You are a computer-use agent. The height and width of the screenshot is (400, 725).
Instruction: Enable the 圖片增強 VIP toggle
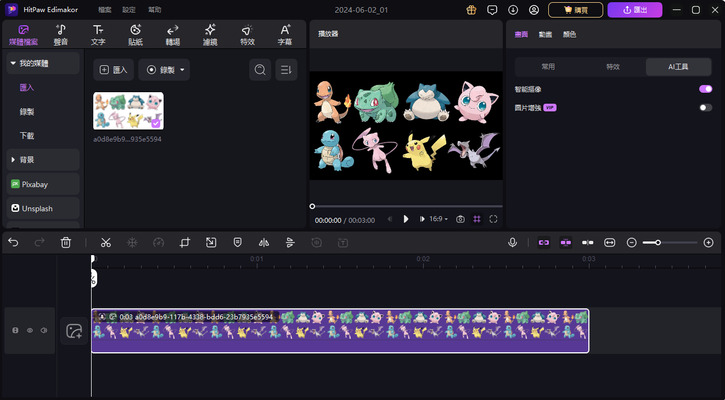[705, 106]
